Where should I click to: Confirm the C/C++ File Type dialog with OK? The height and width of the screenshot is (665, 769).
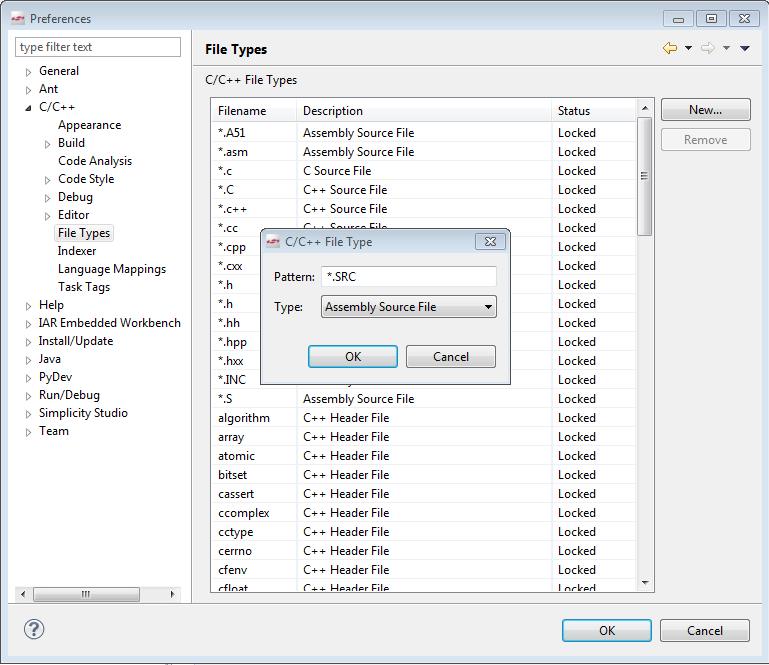point(353,357)
